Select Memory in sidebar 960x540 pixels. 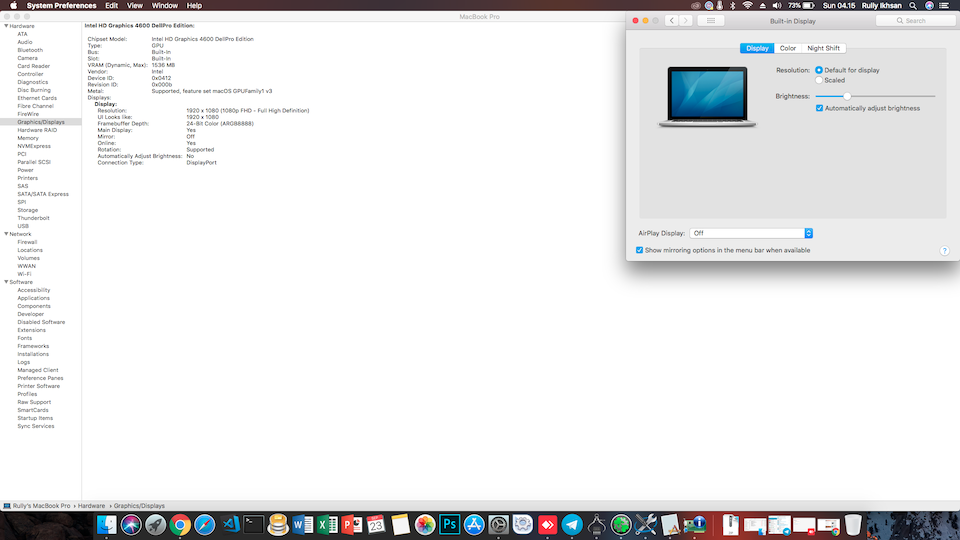28,138
